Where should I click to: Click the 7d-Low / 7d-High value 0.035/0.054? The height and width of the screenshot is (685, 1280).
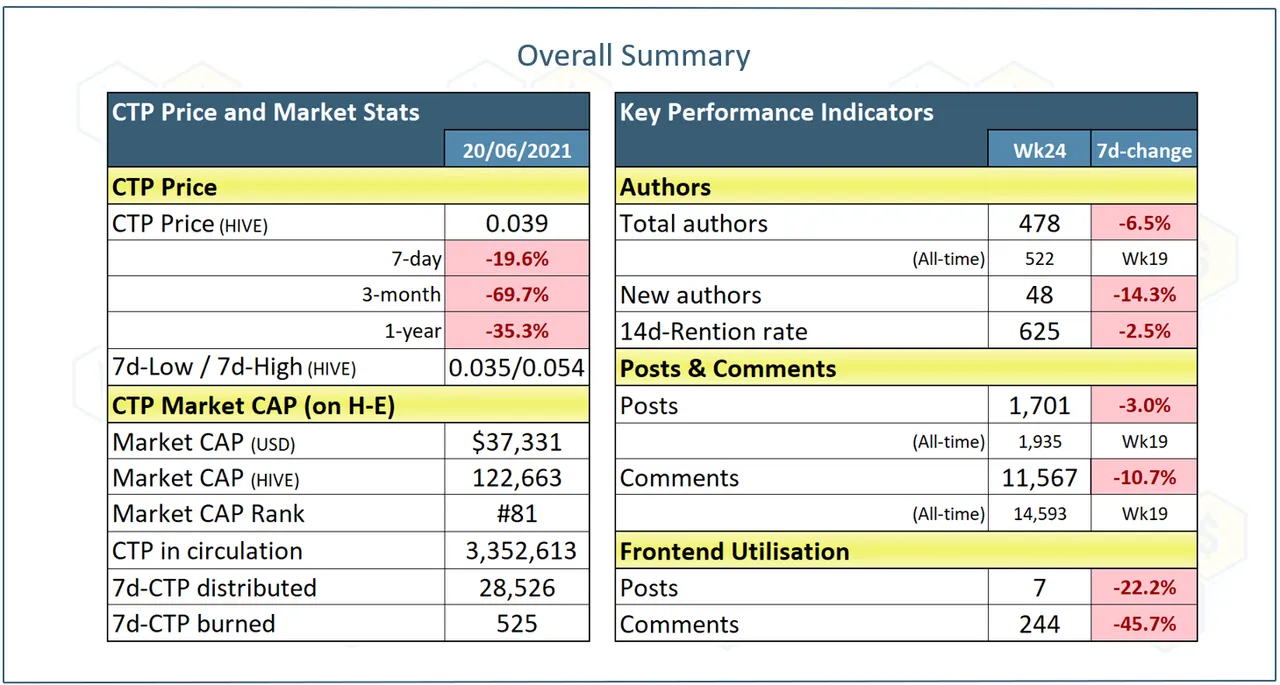click(x=517, y=367)
